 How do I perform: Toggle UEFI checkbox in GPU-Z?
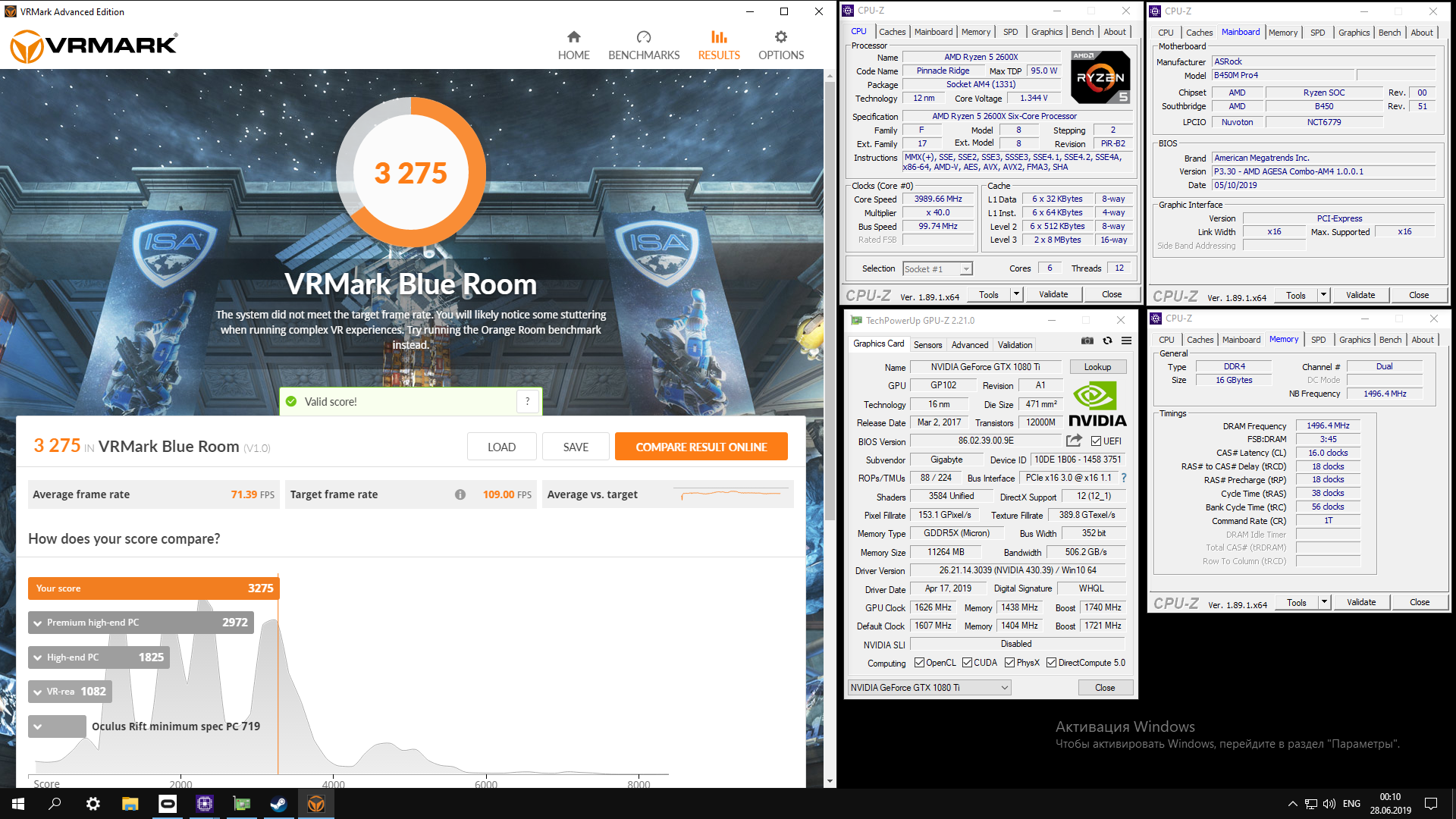[1096, 441]
